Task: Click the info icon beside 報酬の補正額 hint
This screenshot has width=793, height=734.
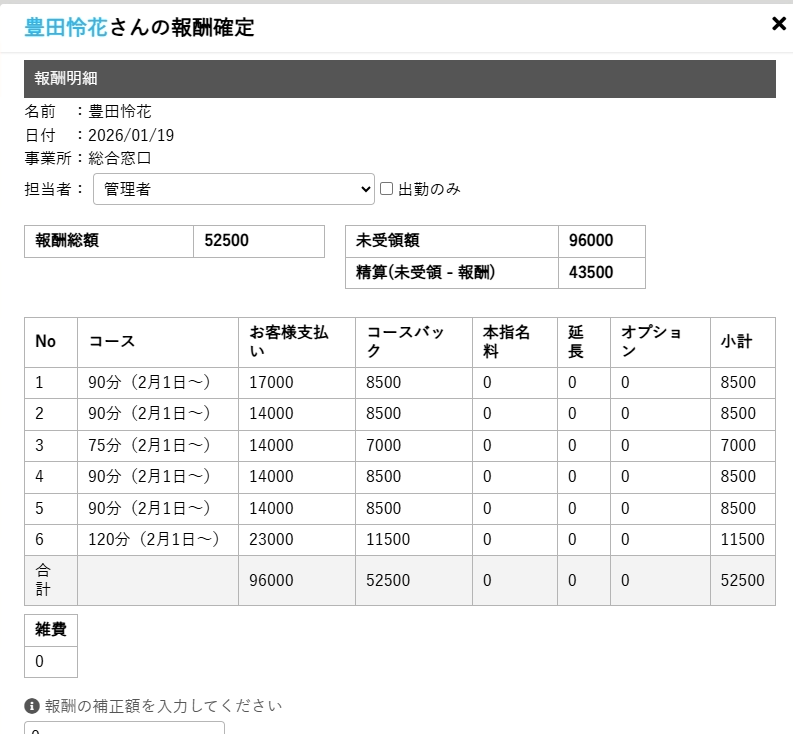Action: coord(32,706)
